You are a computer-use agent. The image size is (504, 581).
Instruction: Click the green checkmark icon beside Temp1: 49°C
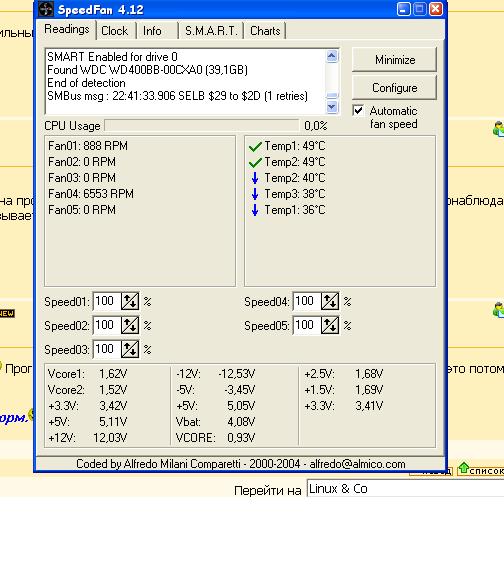(x=255, y=146)
